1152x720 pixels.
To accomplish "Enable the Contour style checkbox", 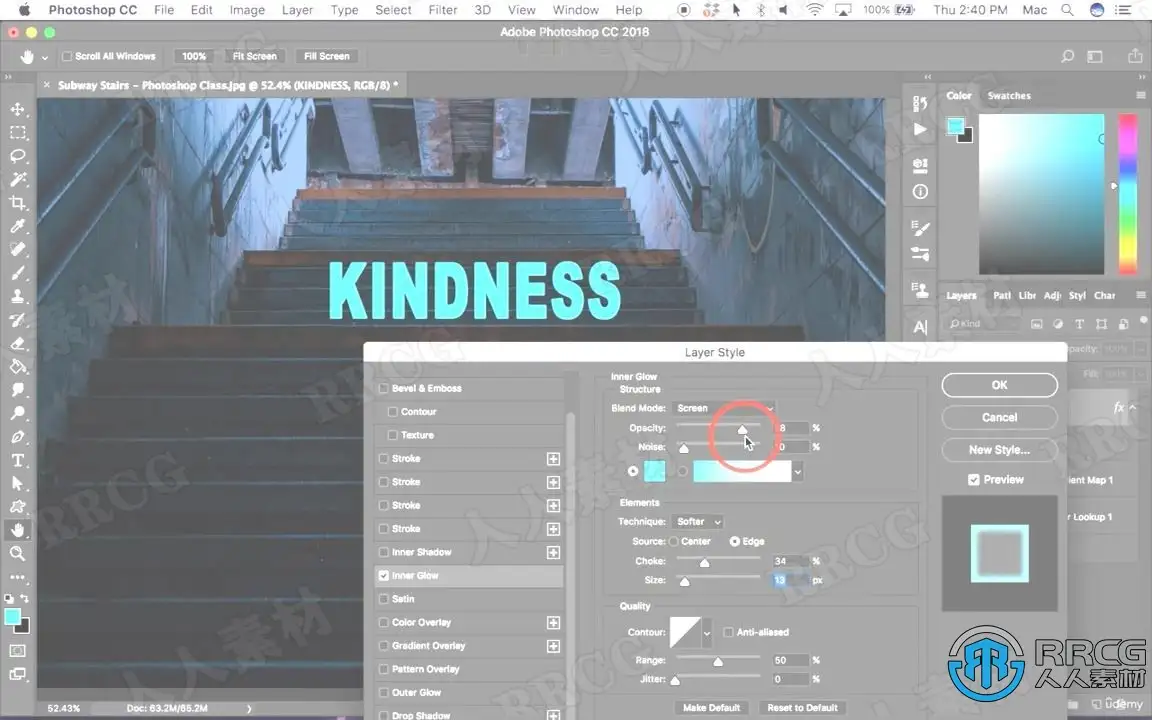I will [x=392, y=411].
